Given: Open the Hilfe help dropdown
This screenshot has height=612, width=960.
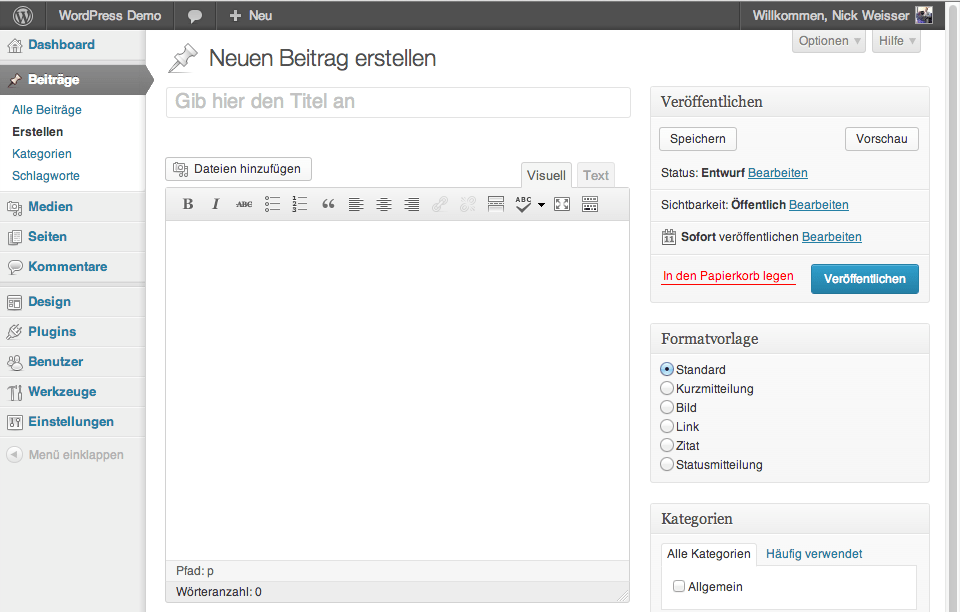Looking at the screenshot, I should coord(896,41).
